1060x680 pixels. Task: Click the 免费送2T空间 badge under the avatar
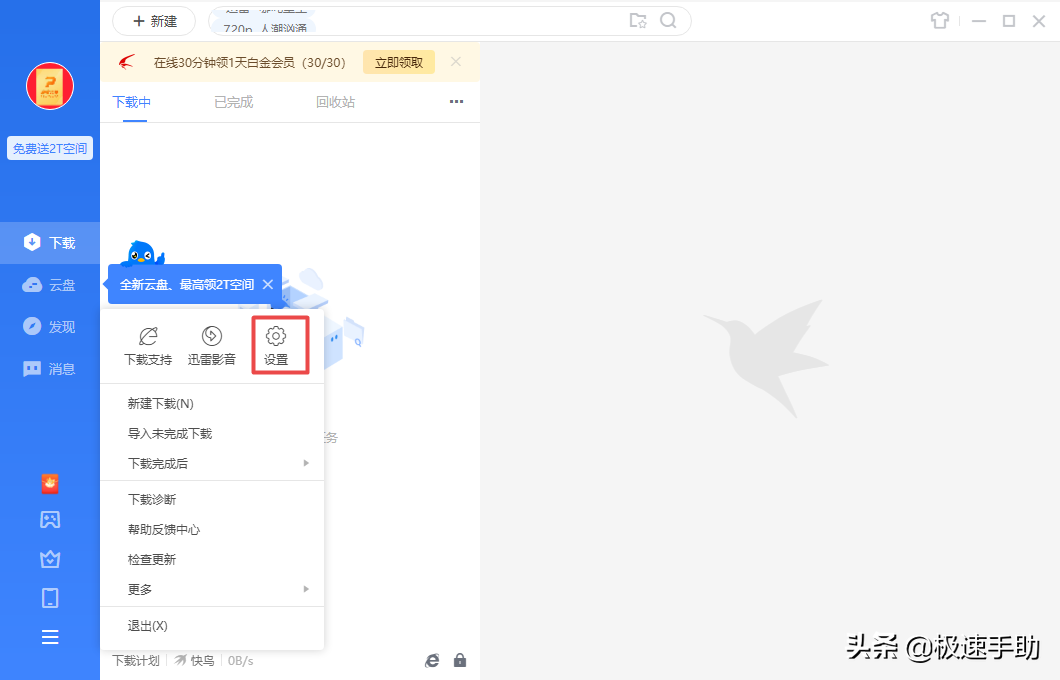click(49, 147)
